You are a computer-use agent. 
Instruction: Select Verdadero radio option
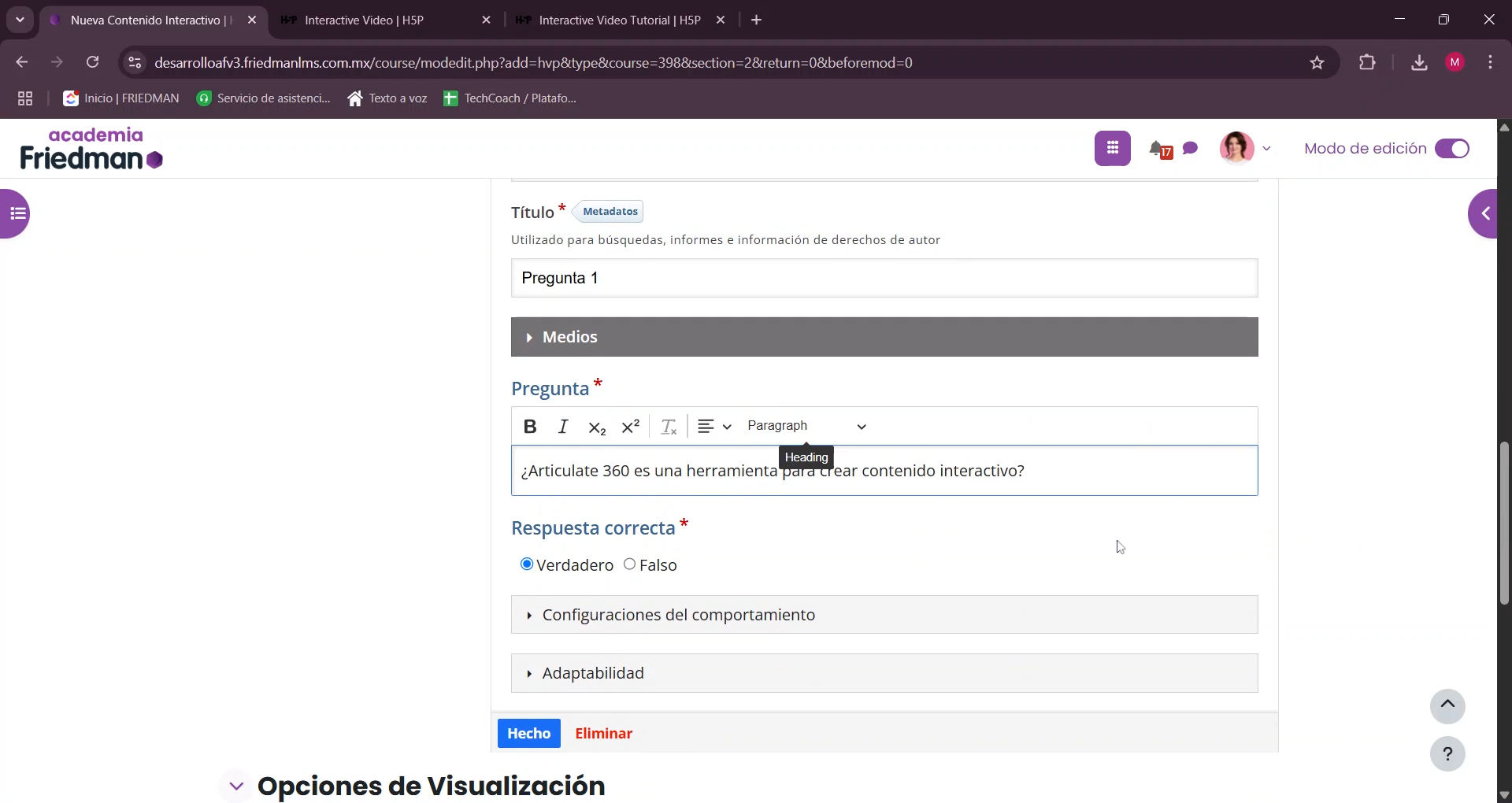point(527,564)
